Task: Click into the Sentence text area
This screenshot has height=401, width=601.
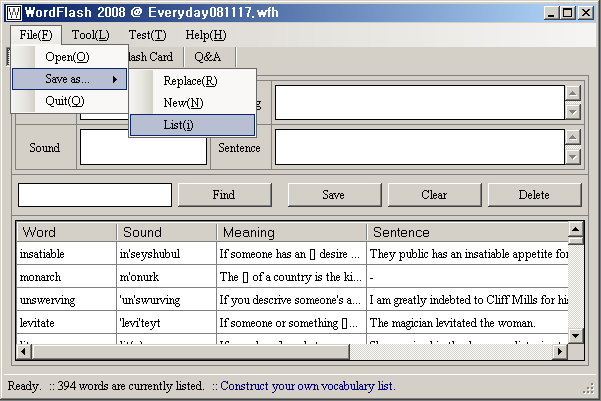Action: point(420,147)
